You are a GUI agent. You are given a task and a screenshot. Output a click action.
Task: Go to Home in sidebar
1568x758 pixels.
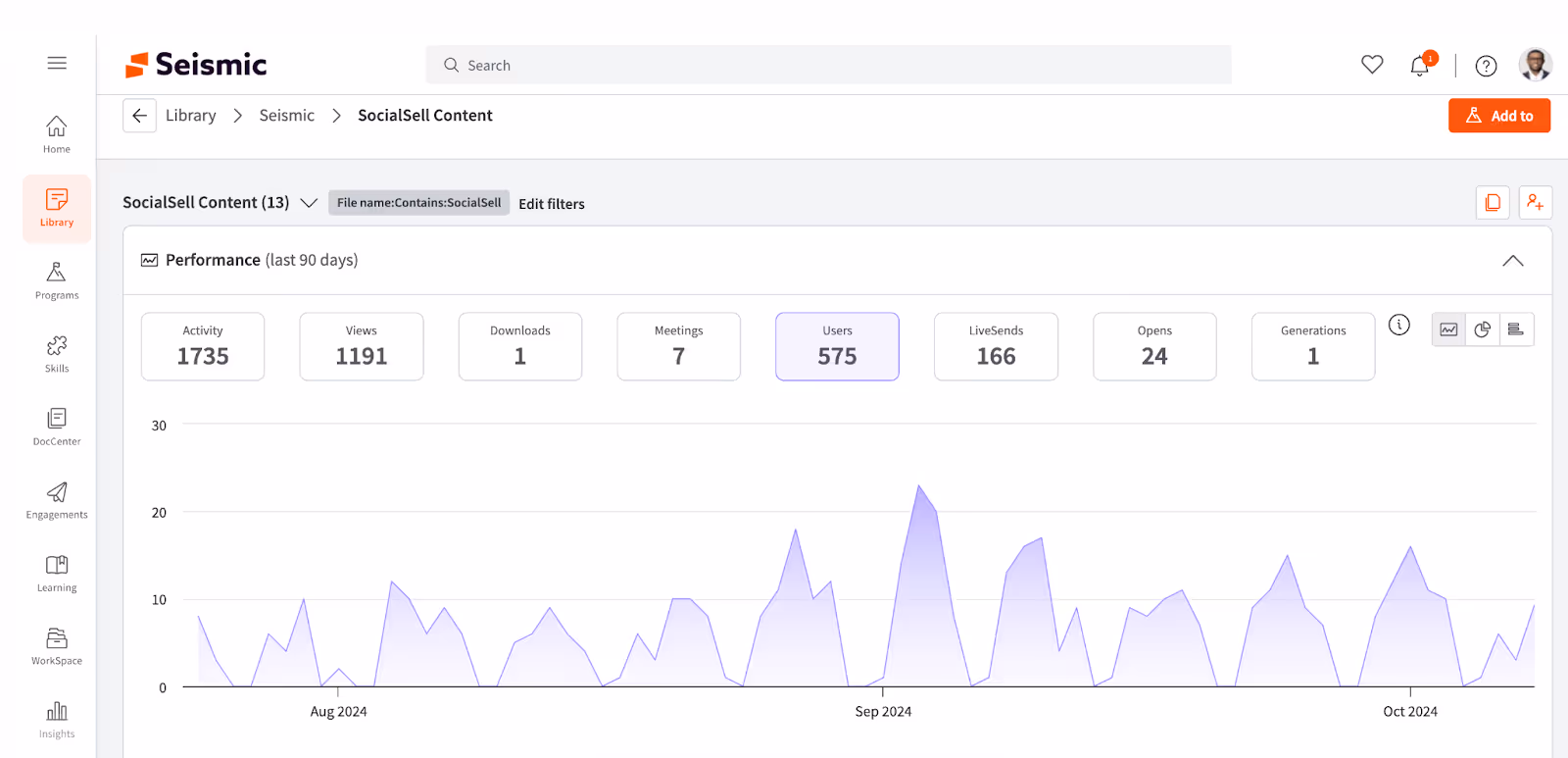[x=57, y=134]
